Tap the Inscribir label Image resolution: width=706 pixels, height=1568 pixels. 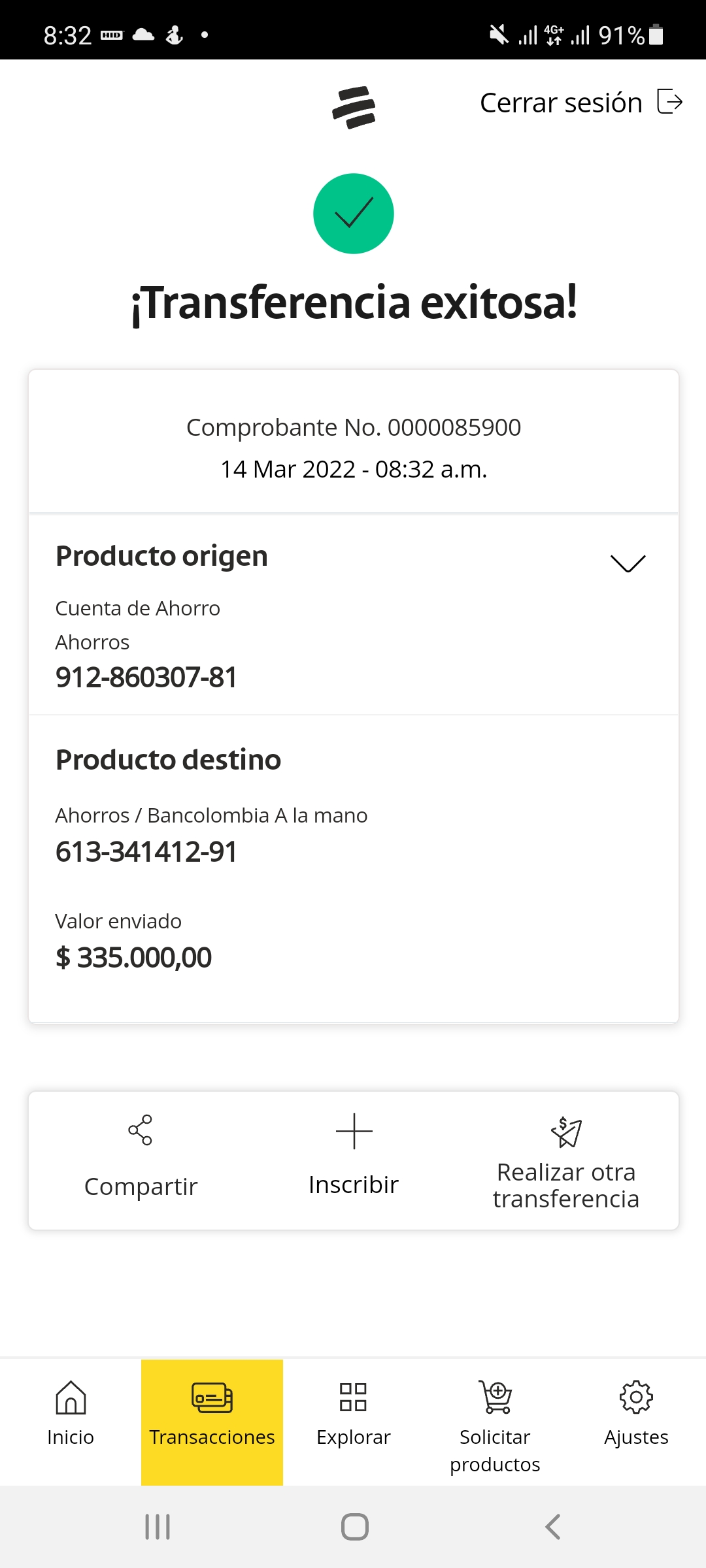[x=354, y=1185]
